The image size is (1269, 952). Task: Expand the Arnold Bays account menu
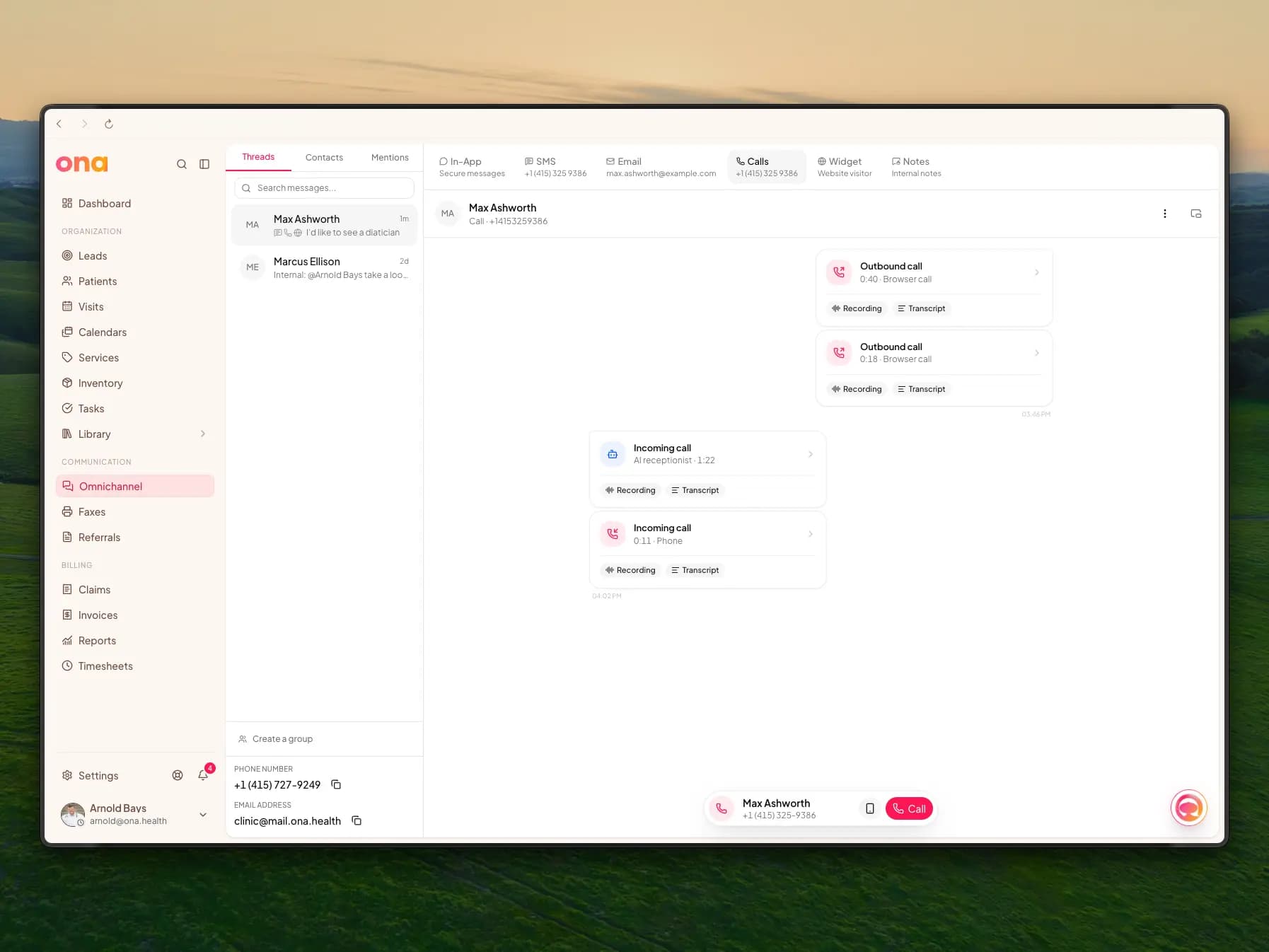[203, 814]
